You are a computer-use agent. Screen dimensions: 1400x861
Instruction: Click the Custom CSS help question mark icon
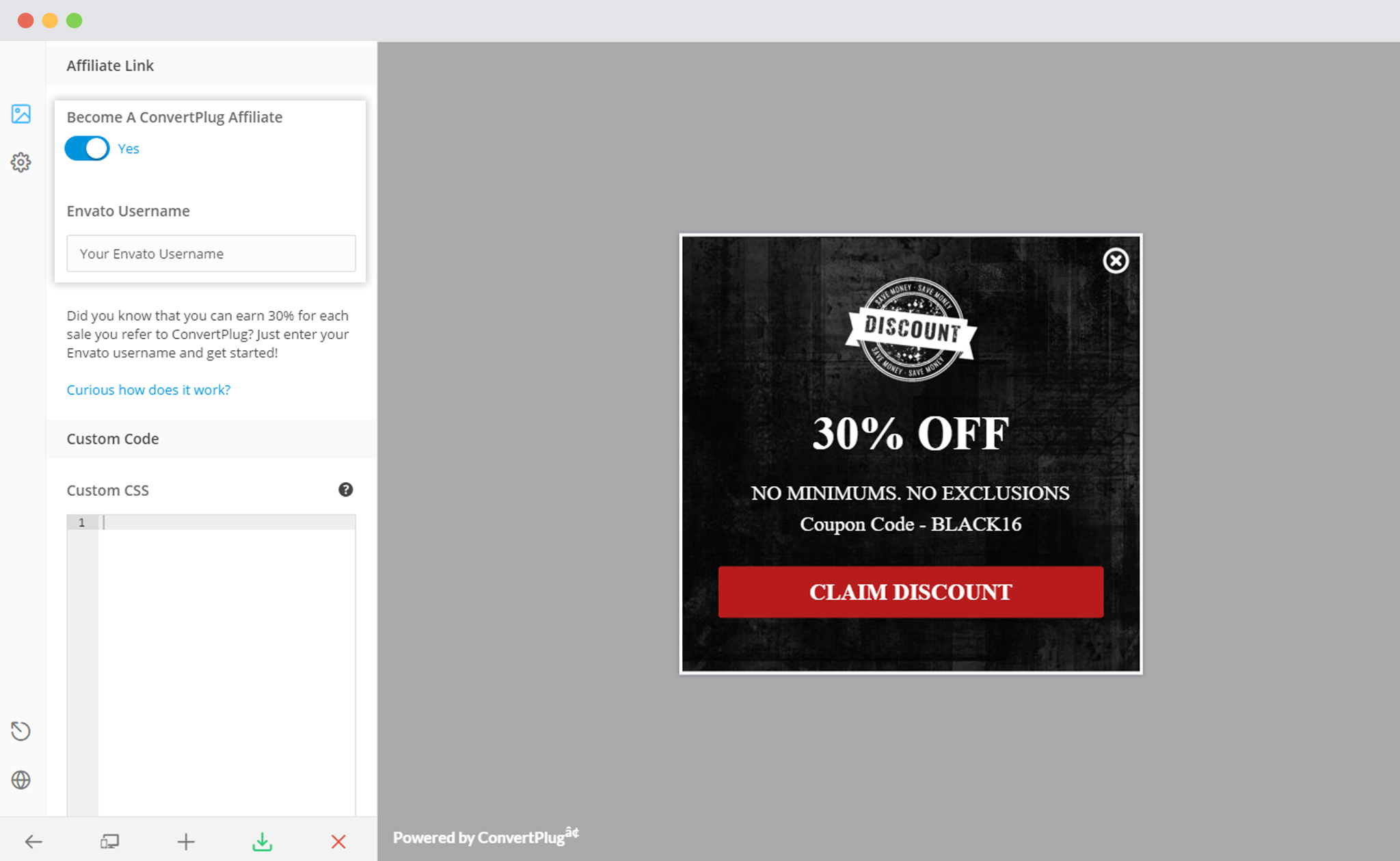click(x=346, y=490)
